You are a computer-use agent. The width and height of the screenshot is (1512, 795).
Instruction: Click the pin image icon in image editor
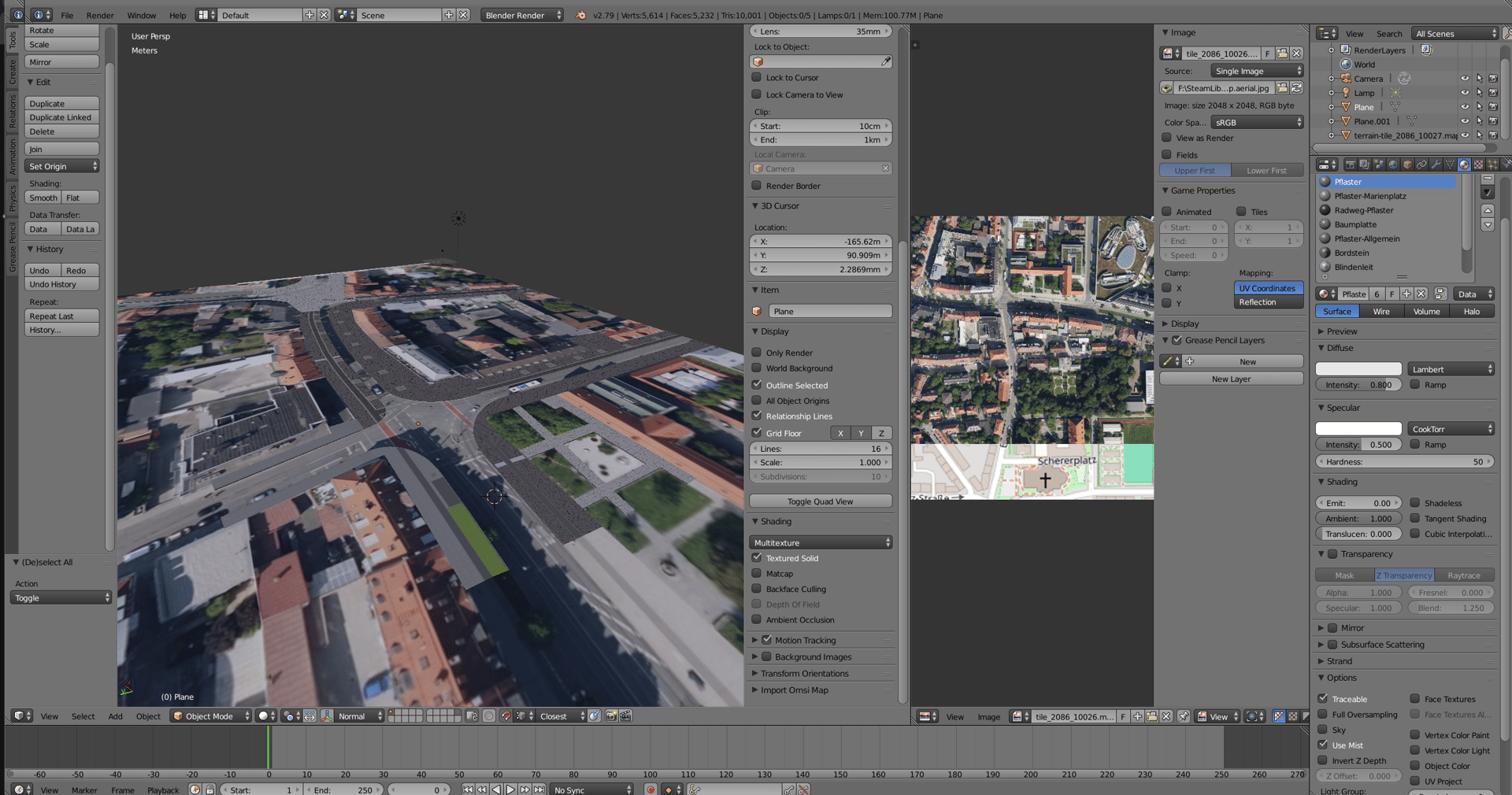point(1184,716)
